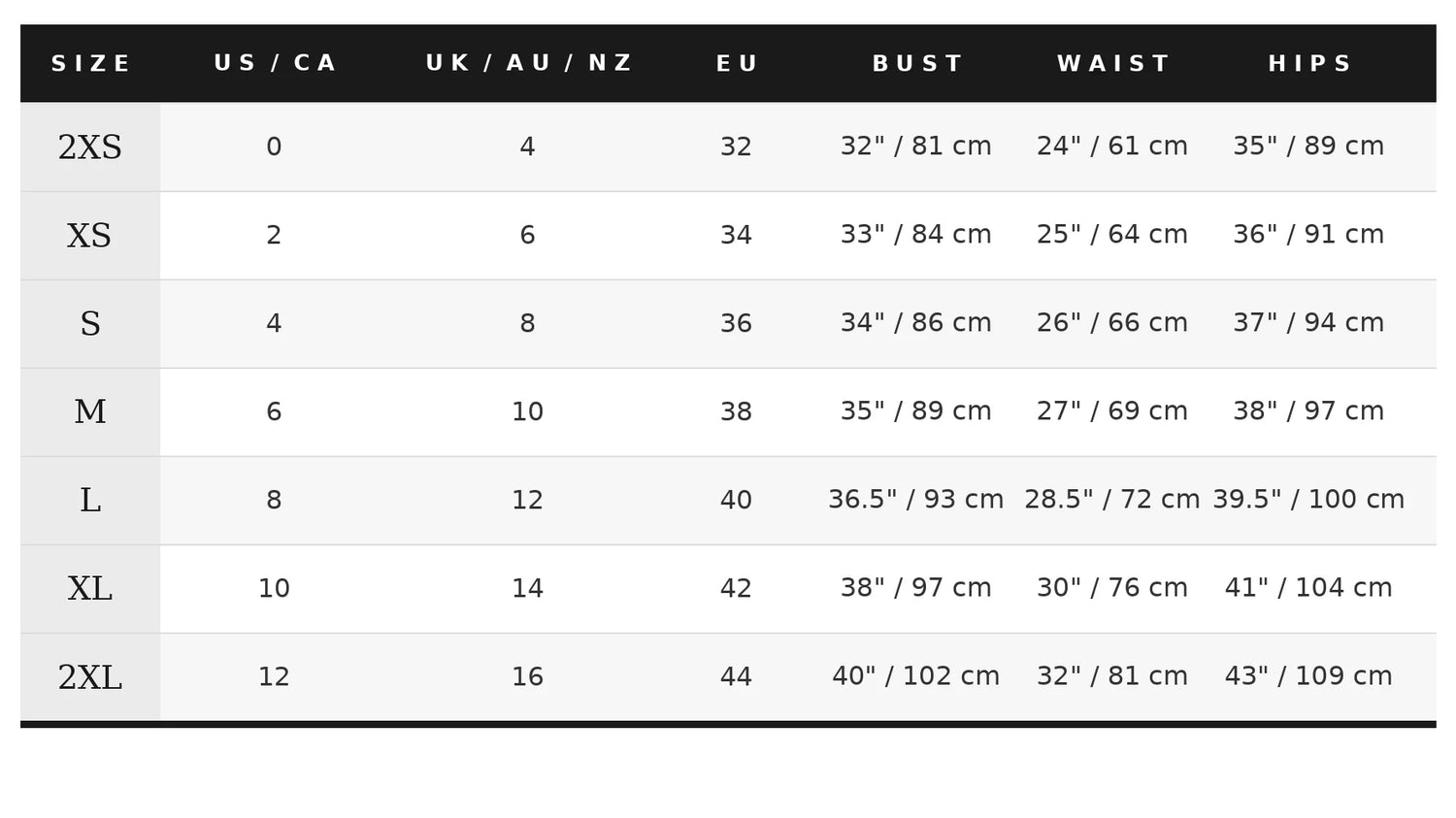This screenshot has height=818, width=1456.
Task: Click the SIZE column header
Action: [x=90, y=64]
